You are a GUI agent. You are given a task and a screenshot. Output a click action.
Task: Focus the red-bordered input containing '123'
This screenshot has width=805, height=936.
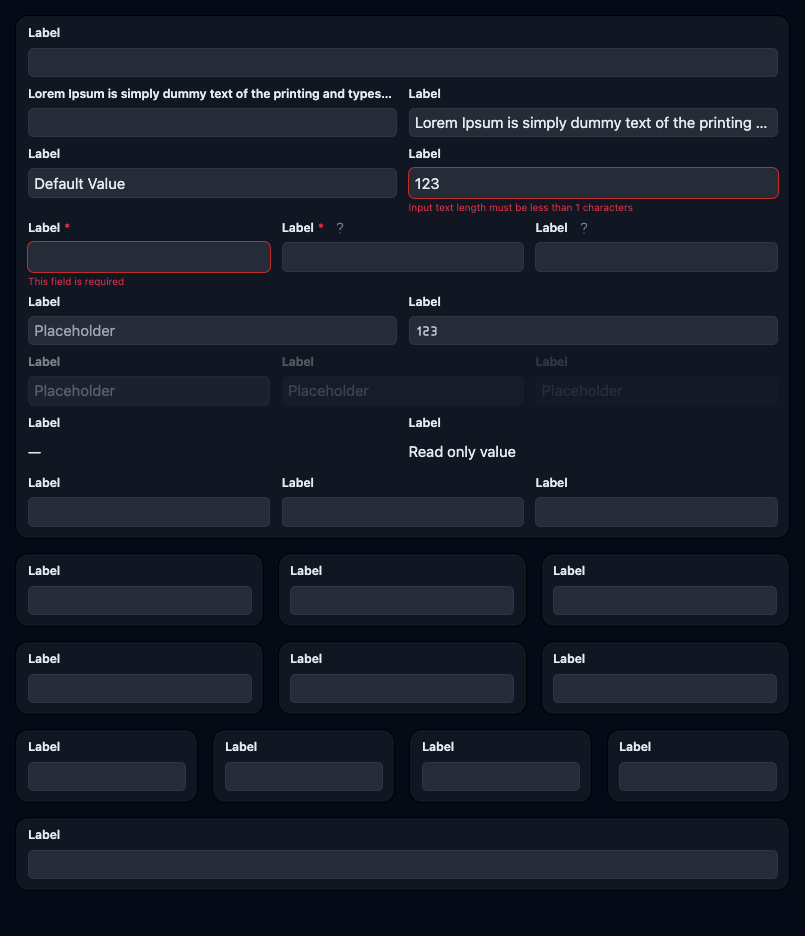point(593,183)
